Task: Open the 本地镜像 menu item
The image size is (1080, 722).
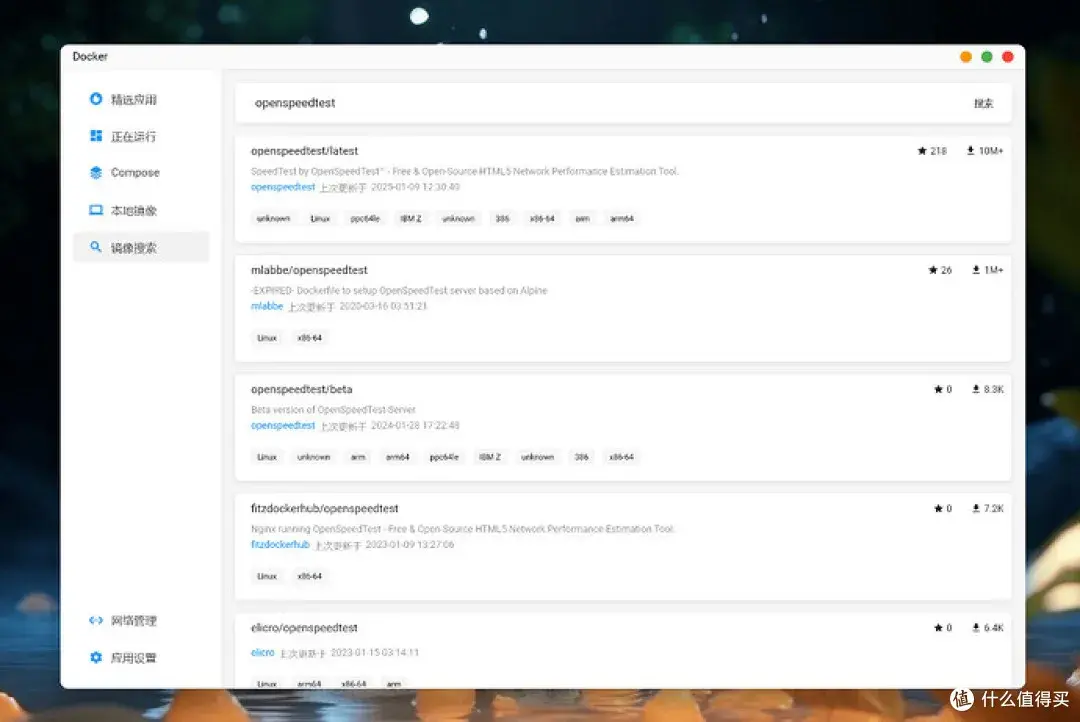Action: click(x=141, y=210)
